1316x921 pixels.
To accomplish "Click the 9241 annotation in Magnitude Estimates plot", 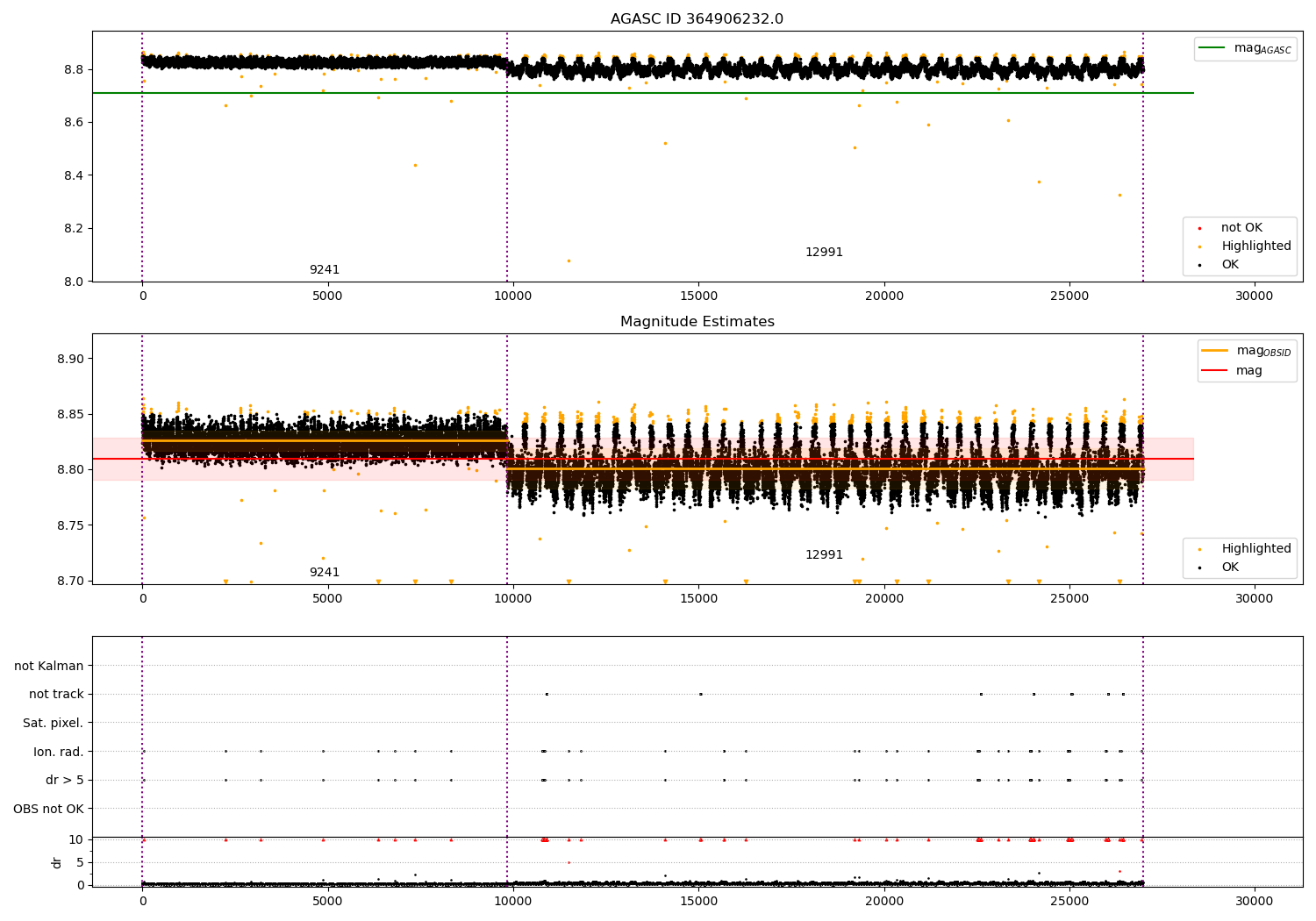I will (x=324, y=573).
